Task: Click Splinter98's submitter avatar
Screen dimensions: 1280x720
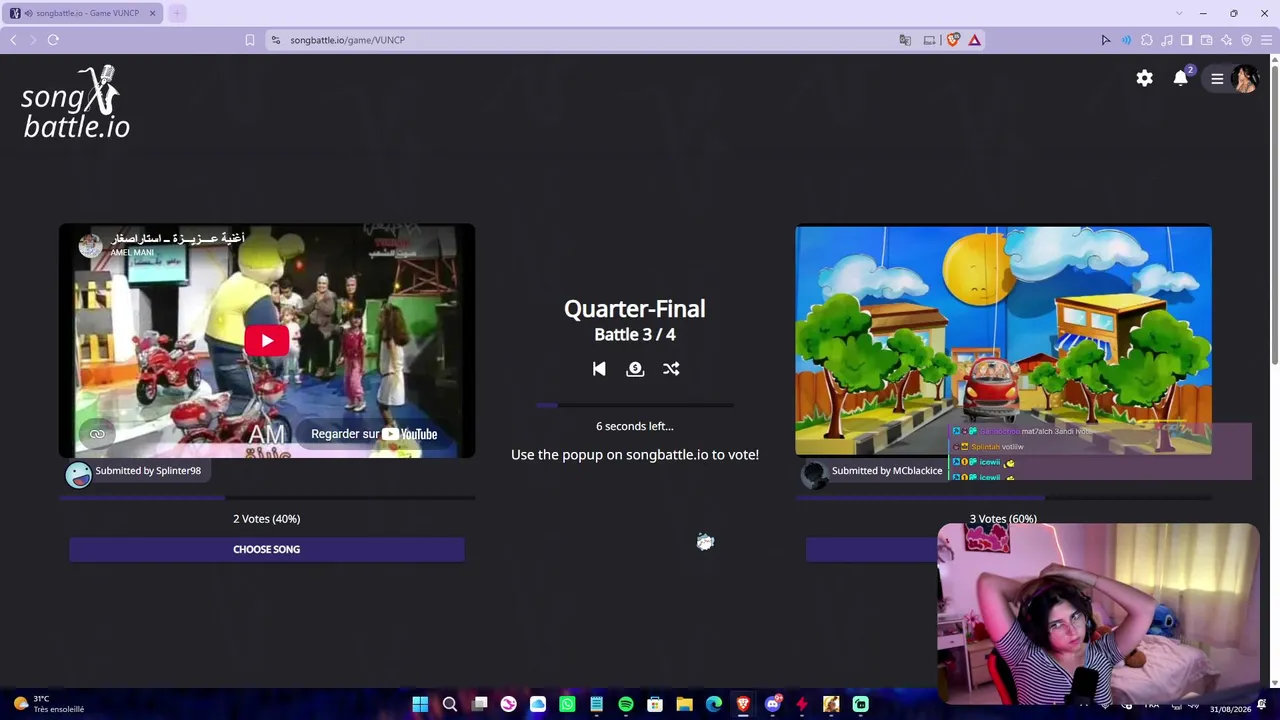Action: coord(78,475)
